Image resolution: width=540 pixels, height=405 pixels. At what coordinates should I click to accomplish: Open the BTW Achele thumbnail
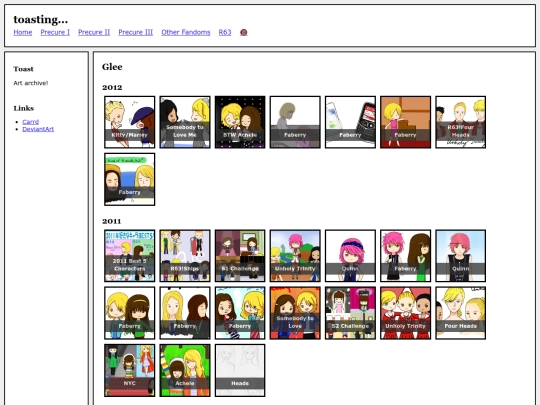point(240,122)
